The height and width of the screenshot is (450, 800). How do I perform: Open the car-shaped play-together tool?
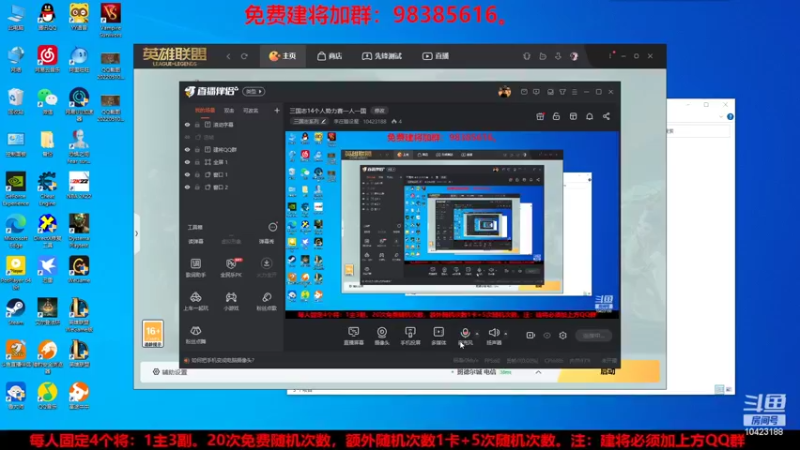point(196,301)
